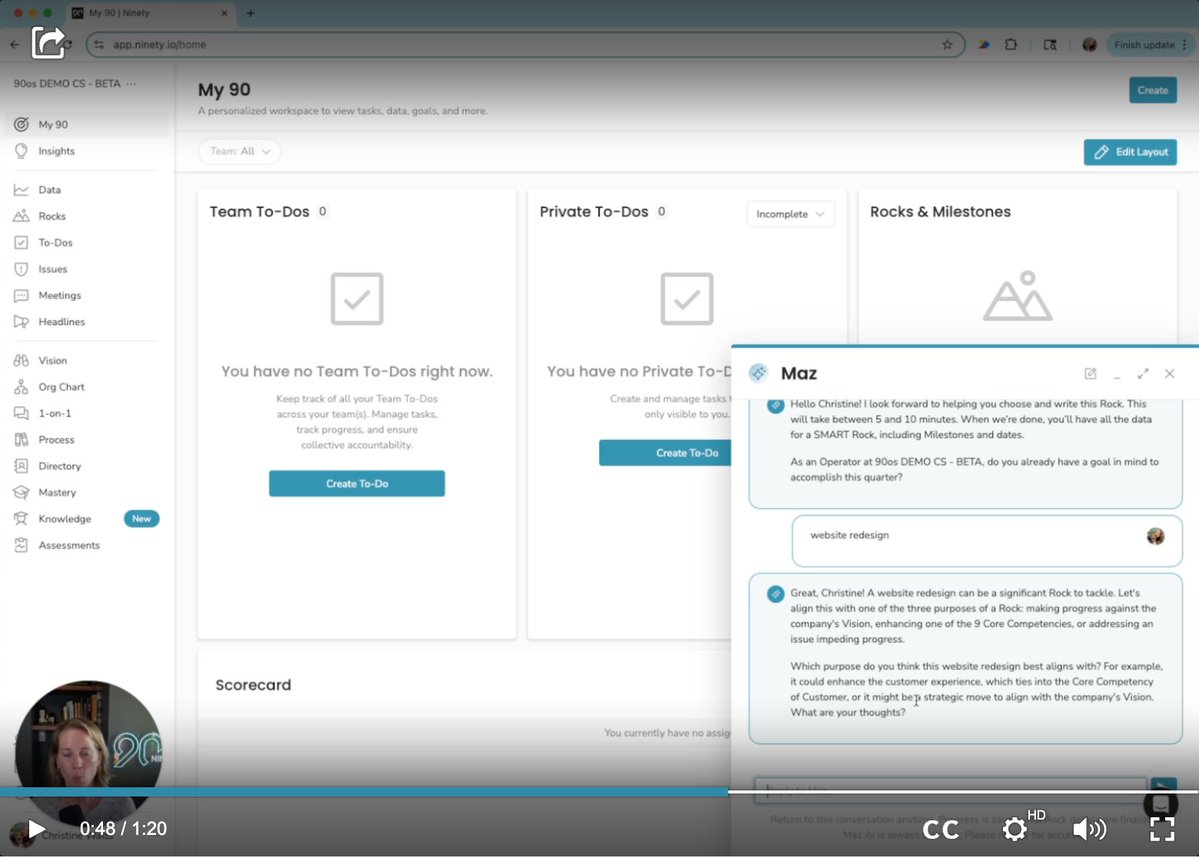The image size is (1199, 858).
Task: Enter fullscreen video mode
Action: 1162,829
